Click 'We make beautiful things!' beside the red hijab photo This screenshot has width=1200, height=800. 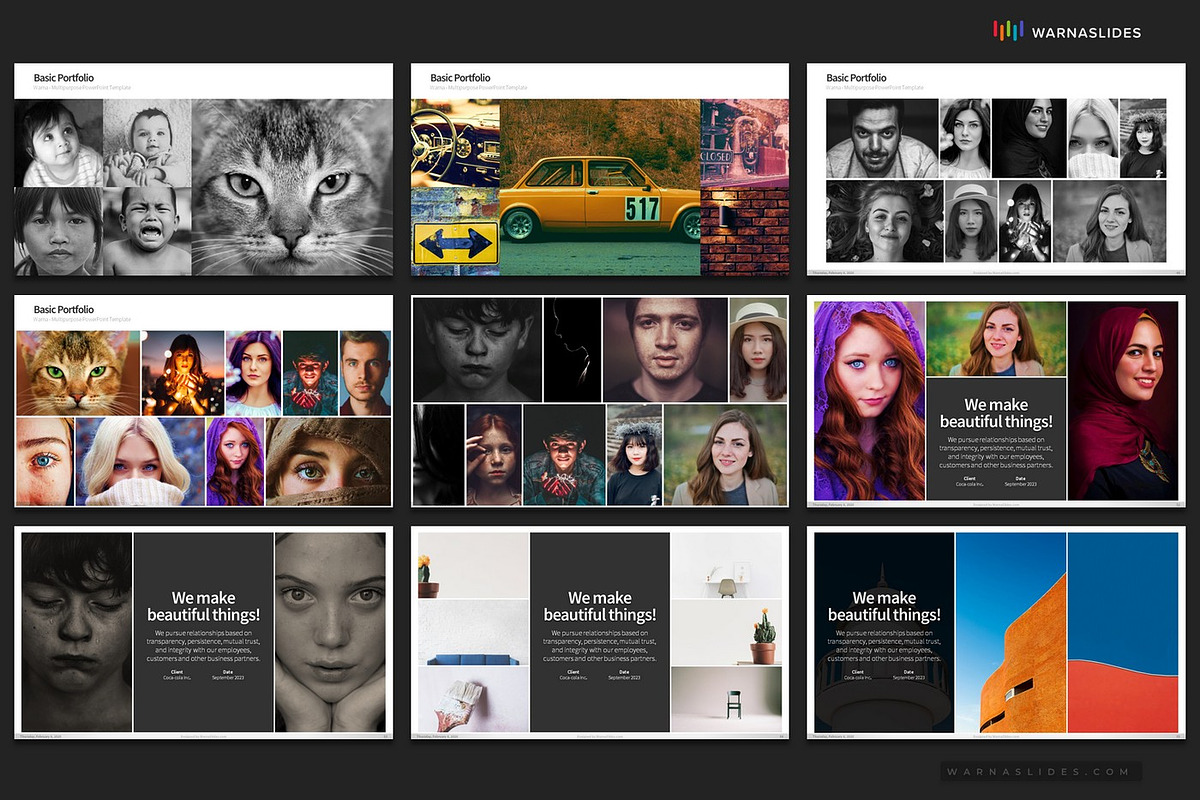pos(995,413)
